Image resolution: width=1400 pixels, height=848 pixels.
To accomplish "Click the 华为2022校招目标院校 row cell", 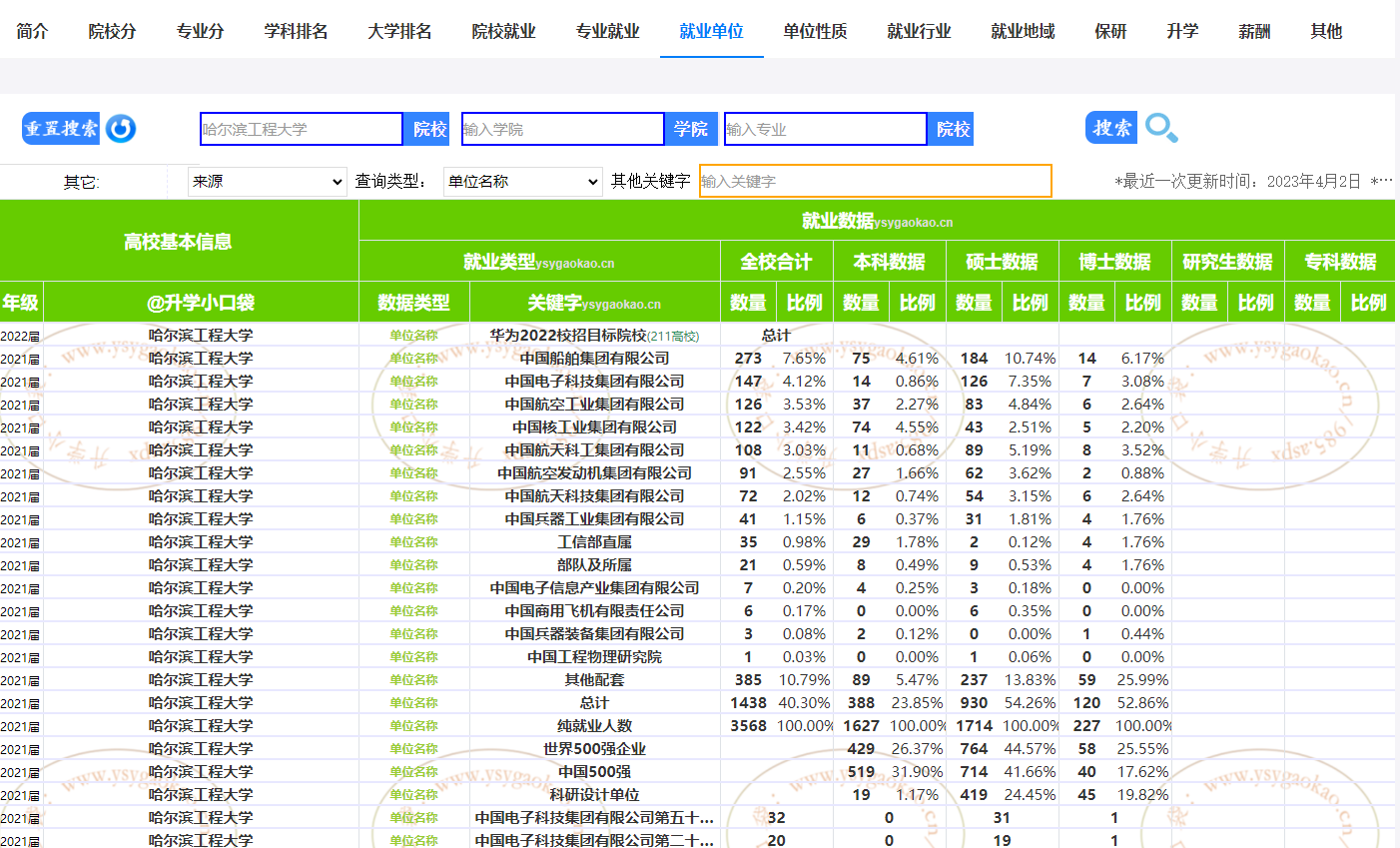I will tap(594, 336).
